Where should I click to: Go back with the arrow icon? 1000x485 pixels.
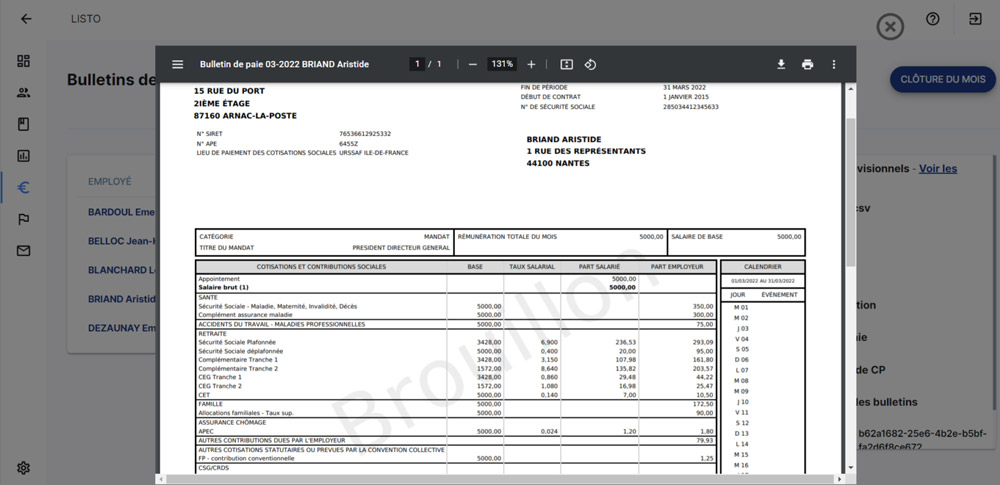[x=26, y=19]
